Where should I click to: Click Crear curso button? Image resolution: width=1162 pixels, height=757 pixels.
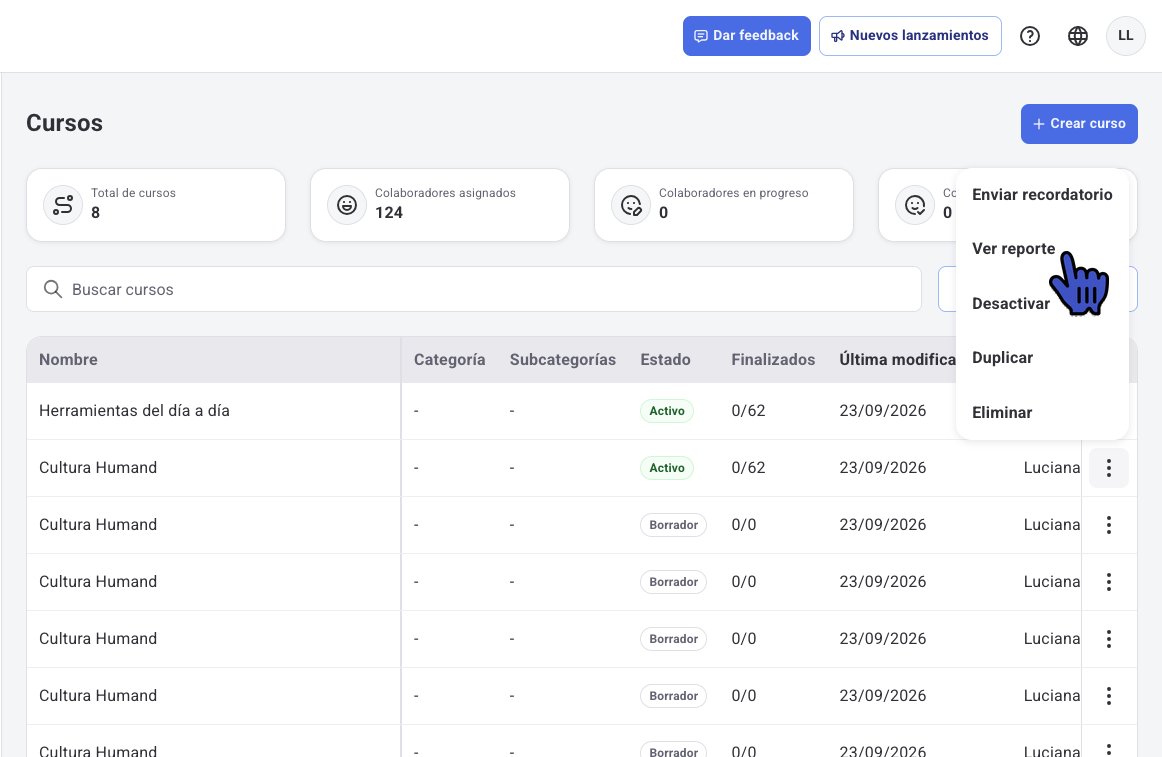click(x=1079, y=124)
